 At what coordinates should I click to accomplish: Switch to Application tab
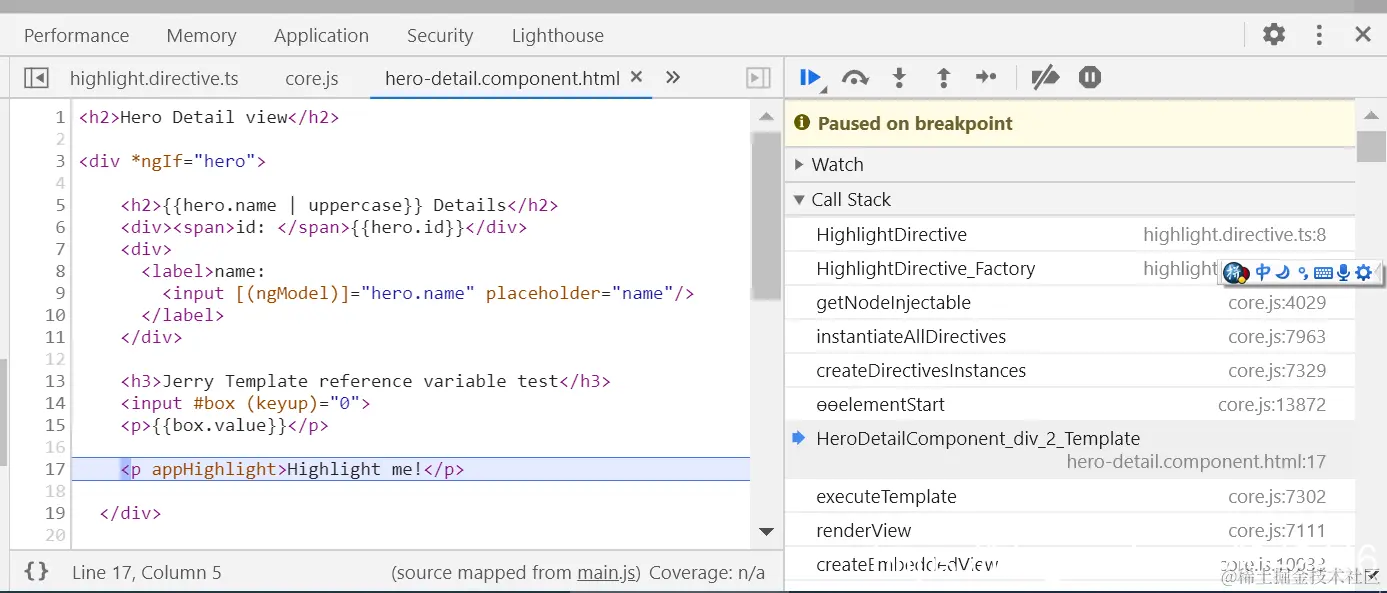(x=322, y=36)
